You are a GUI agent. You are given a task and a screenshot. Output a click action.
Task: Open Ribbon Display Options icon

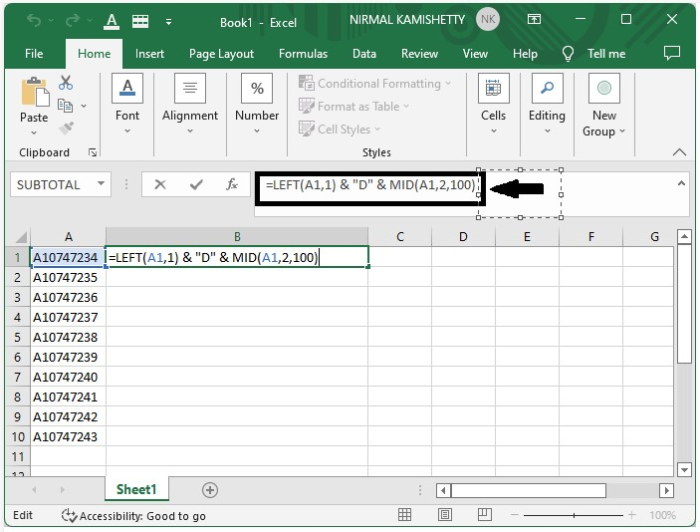click(534, 19)
